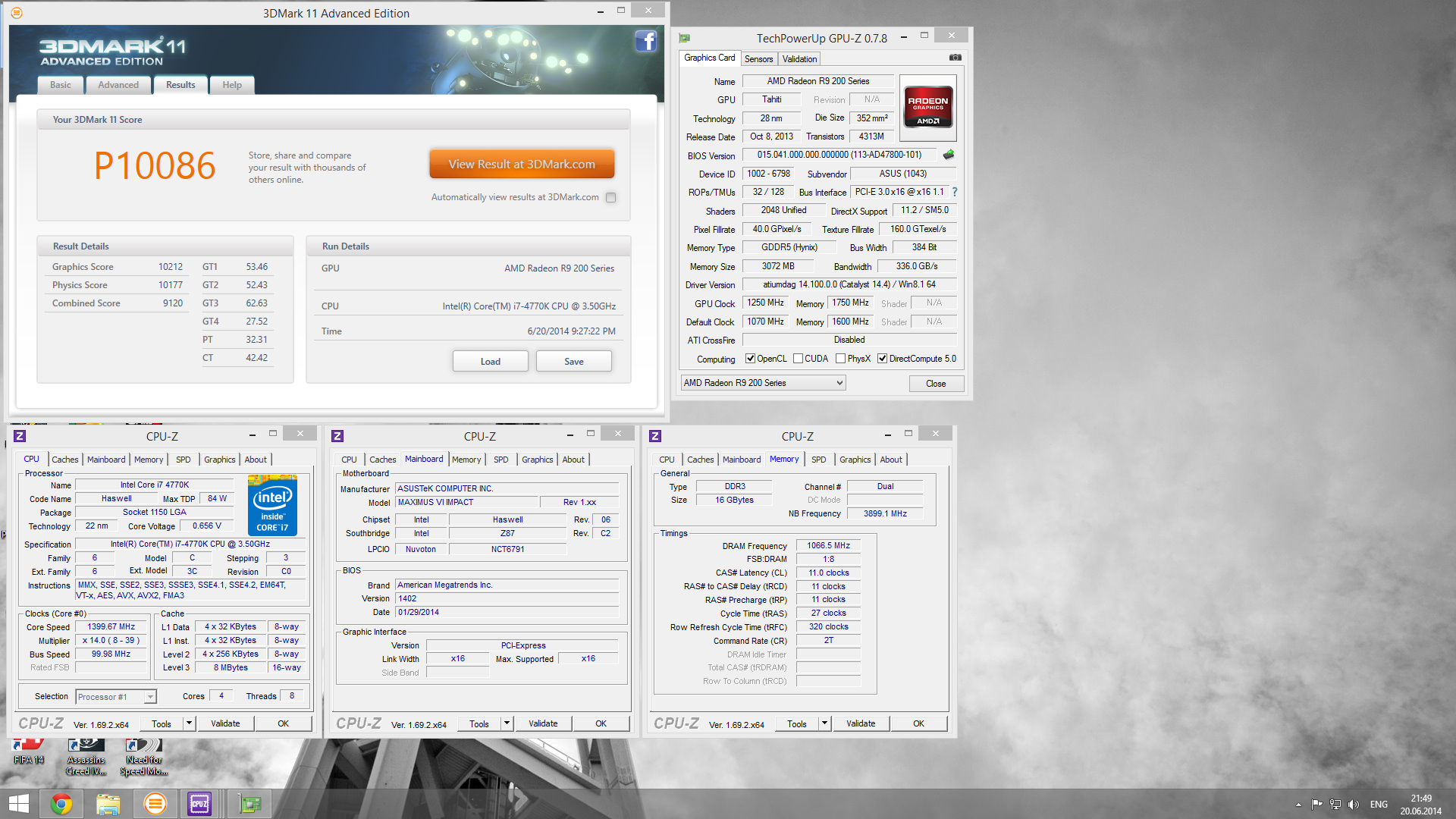
Task: Click the Graphics Score value 10212
Action: [x=170, y=267]
